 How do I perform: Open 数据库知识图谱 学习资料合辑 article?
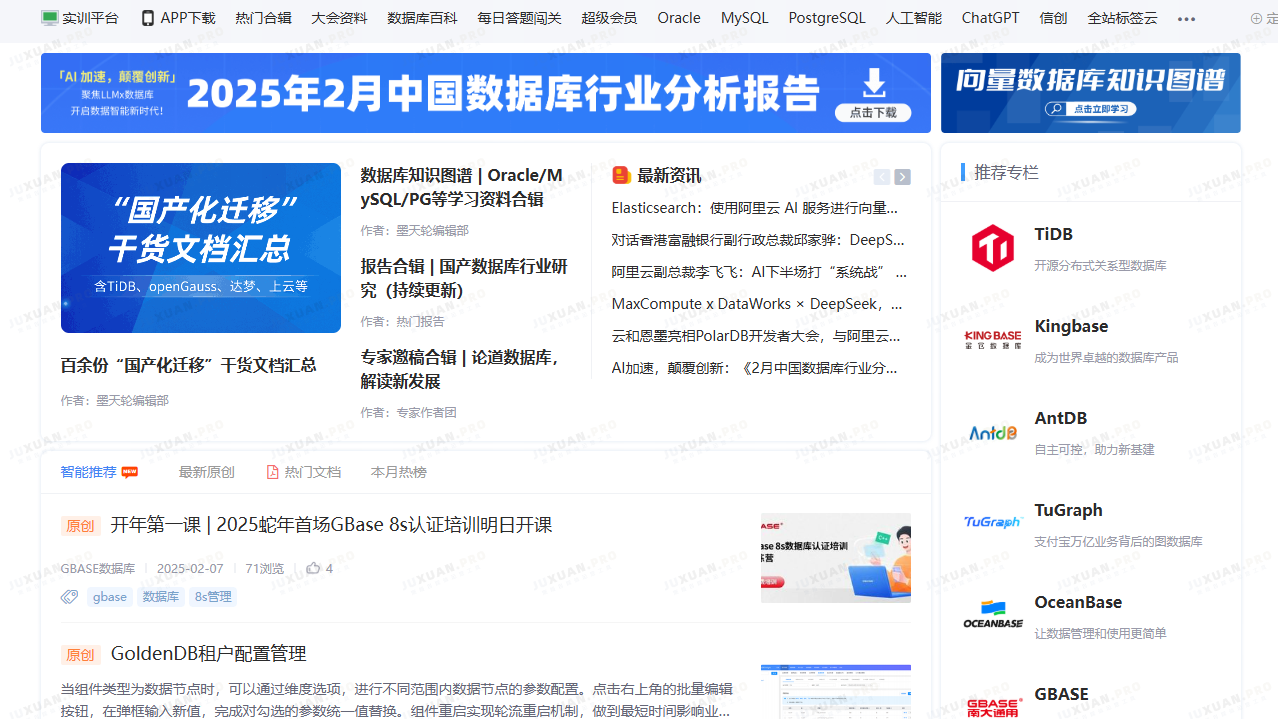461,187
